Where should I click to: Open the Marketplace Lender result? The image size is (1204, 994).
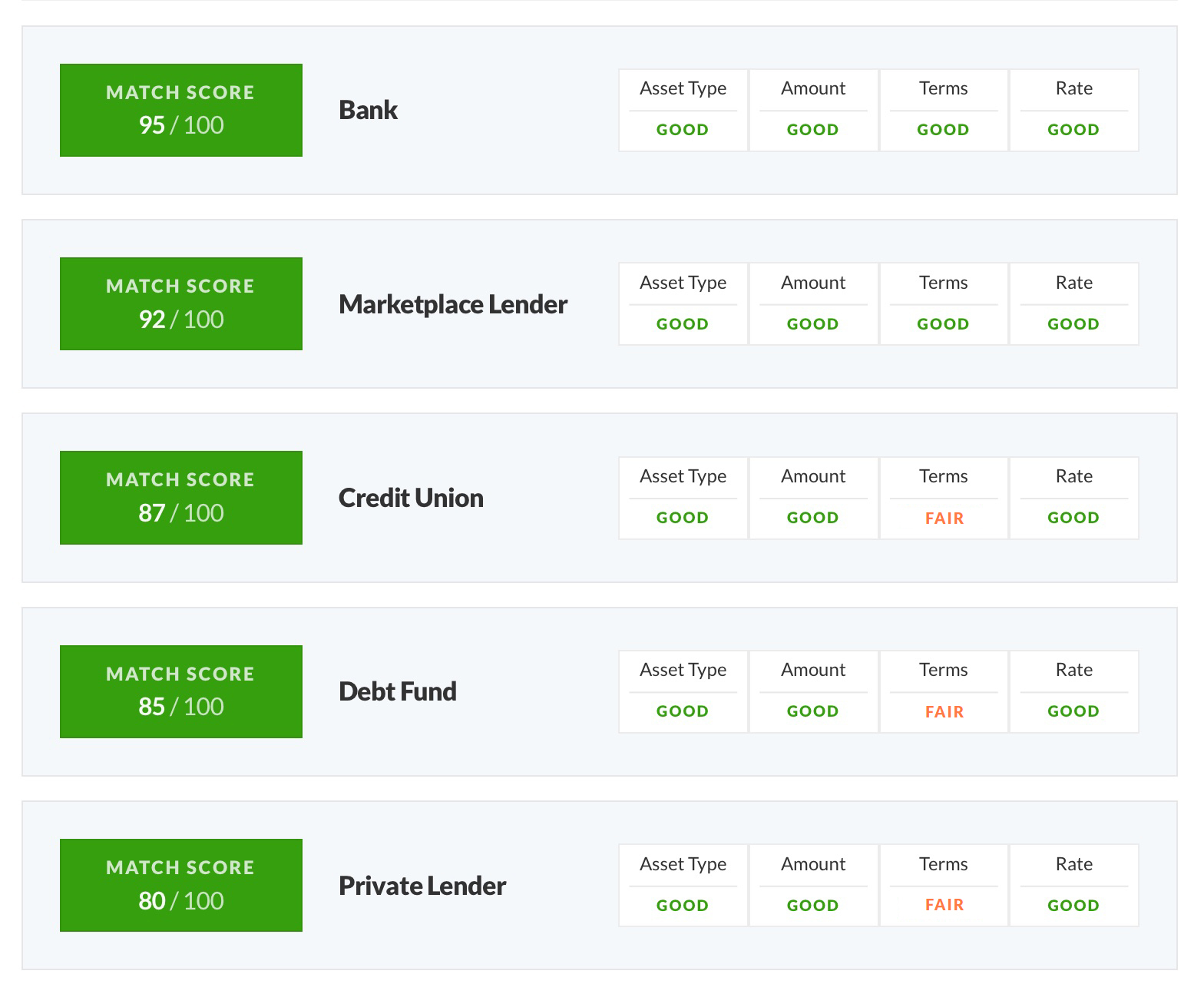point(452,305)
